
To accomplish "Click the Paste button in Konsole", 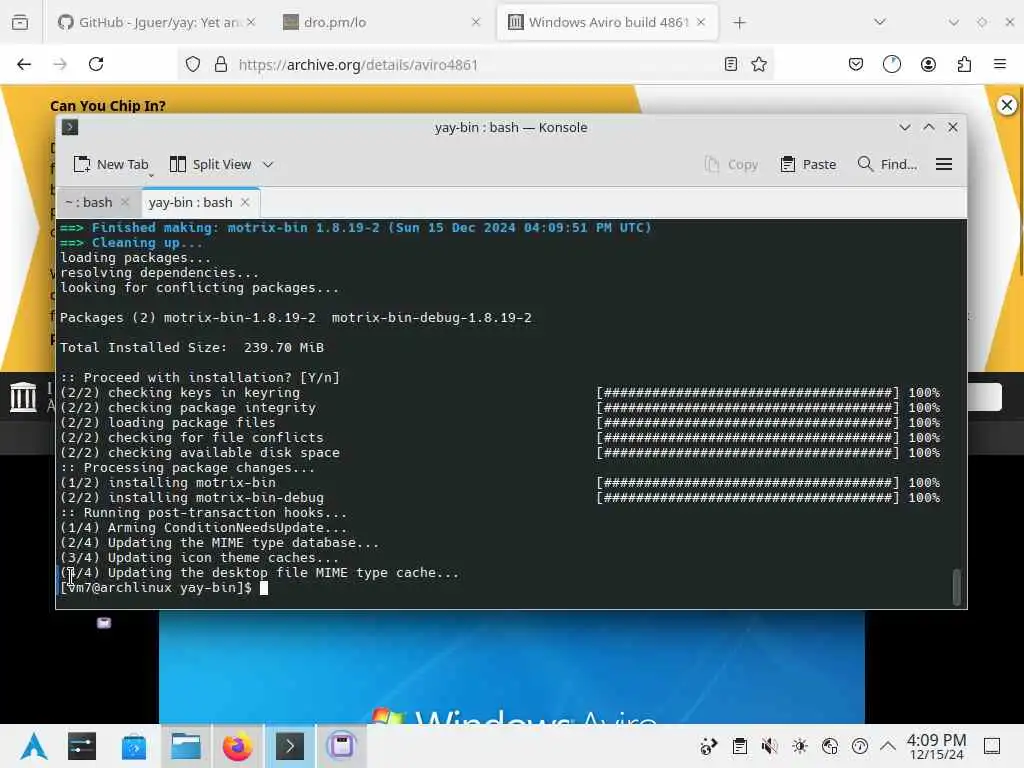I will [808, 165].
